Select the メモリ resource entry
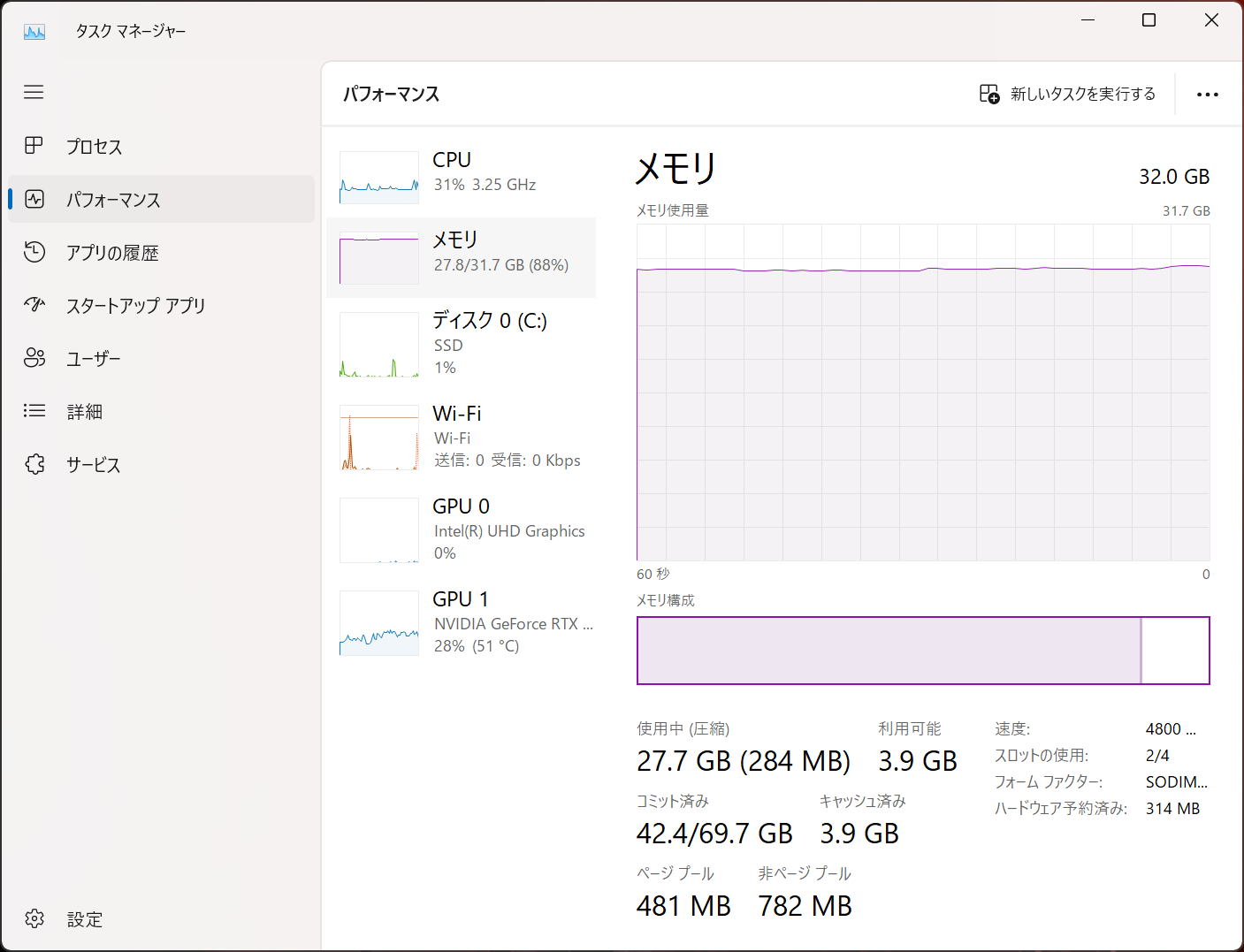The width and height of the screenshot is (1244, 952). (x=461, y=257)
